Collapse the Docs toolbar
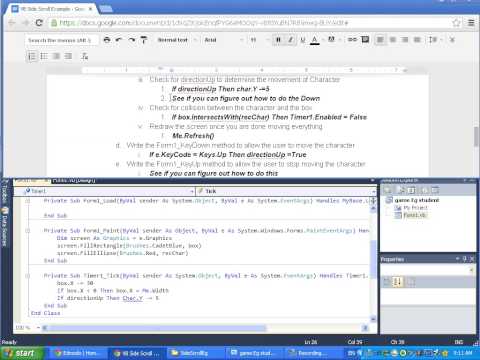This screenshot has height=360, width=480. 452,40
